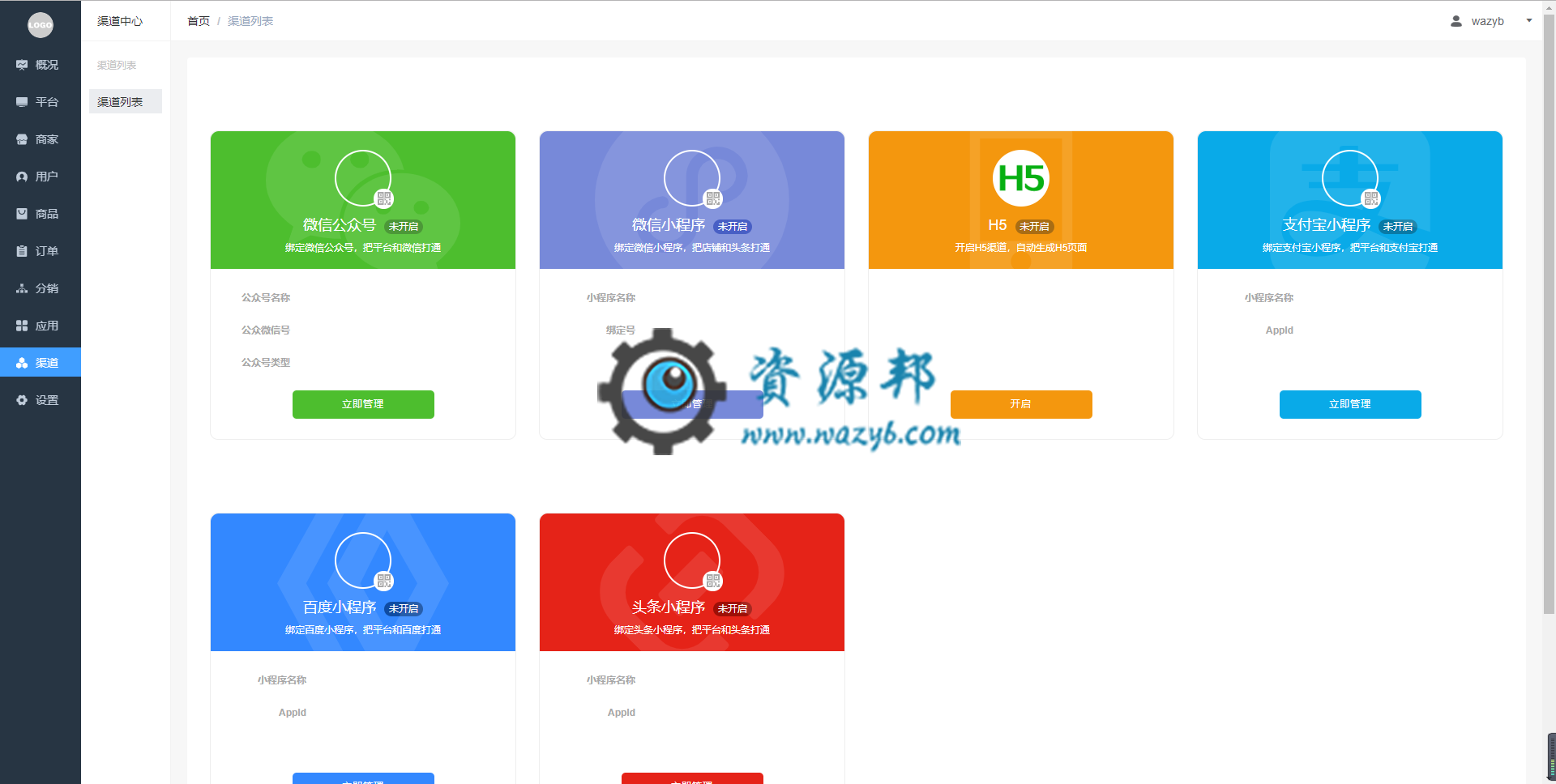Click the 设置 gear icon
Viewport: 1556px width, 784px height.
pos(22,400)
